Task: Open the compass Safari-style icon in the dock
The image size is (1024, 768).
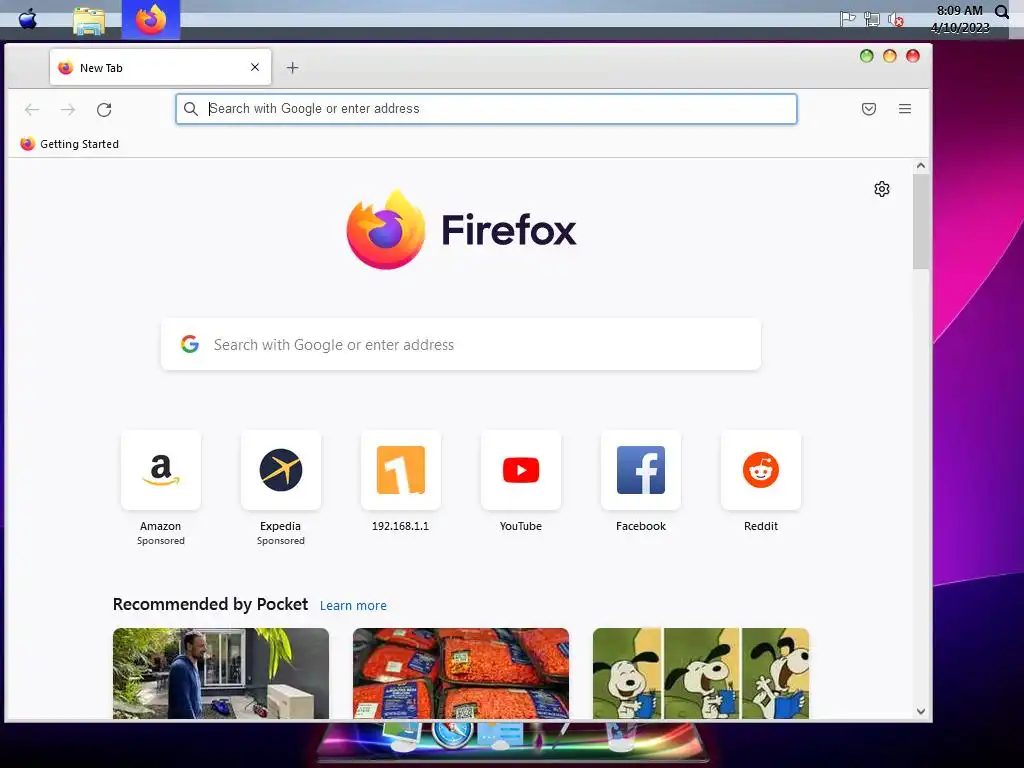Action: point(451,733)
